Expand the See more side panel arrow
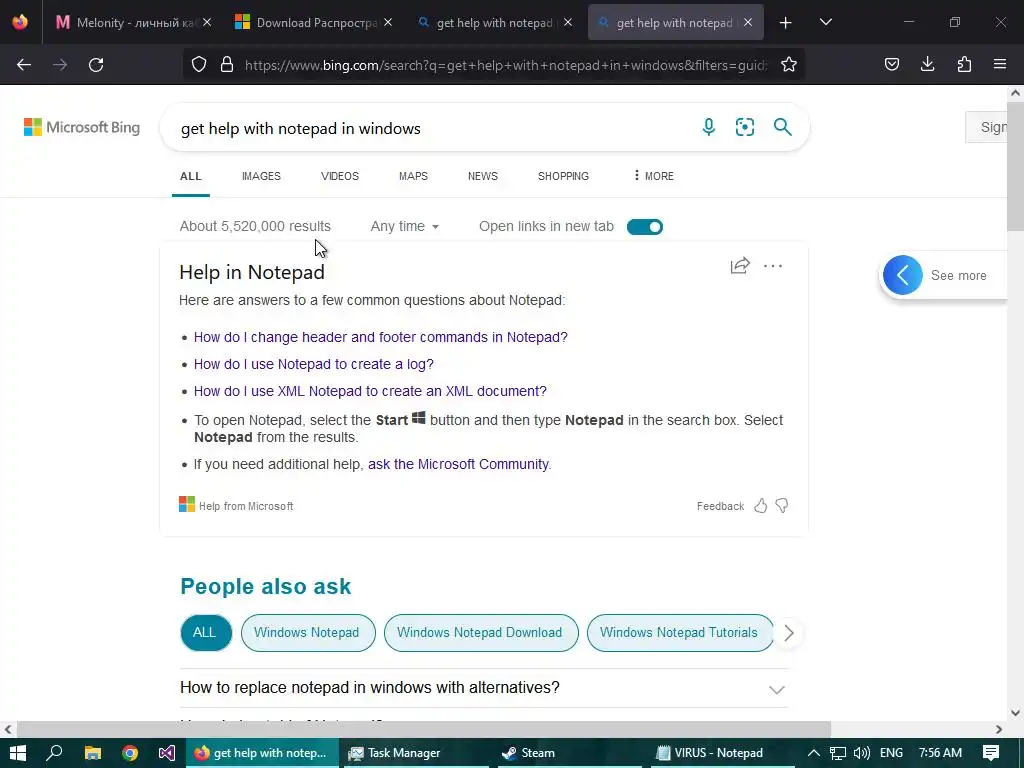 pos(903,275)
